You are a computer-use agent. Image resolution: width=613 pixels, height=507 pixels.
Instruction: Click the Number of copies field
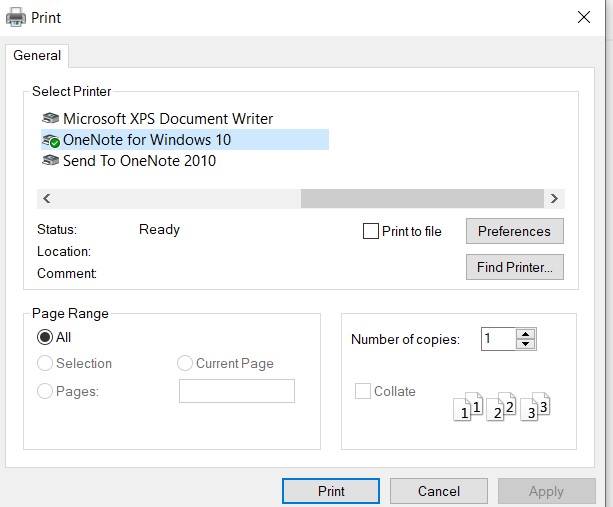497,339
